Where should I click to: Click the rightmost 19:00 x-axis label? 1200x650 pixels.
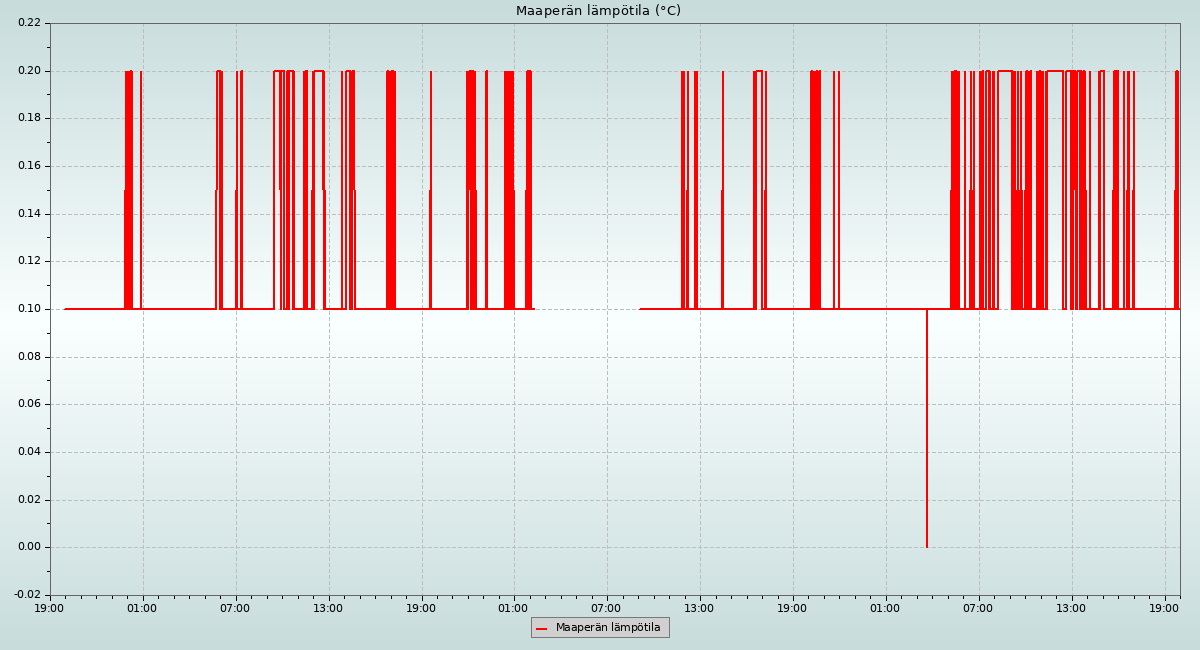pos(1164,608)
